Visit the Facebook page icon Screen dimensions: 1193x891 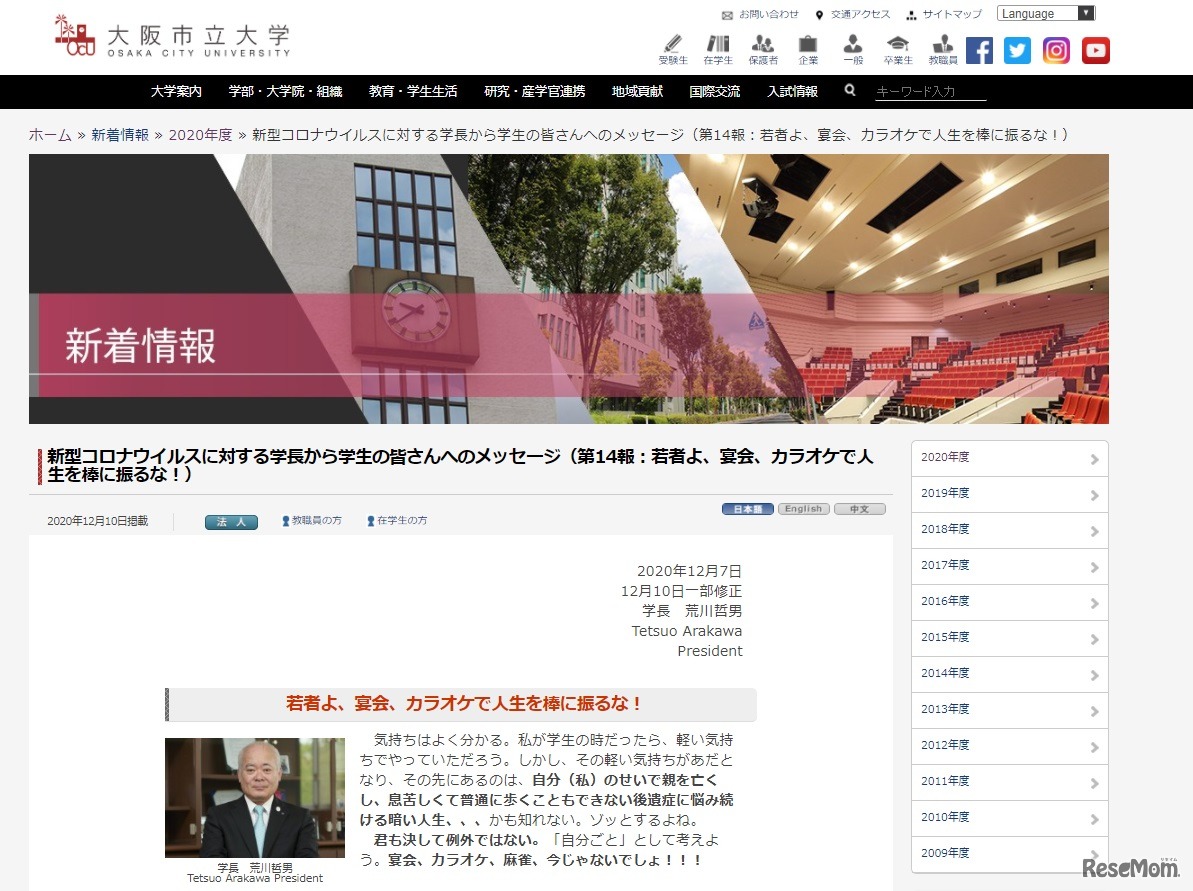point(979,51)
